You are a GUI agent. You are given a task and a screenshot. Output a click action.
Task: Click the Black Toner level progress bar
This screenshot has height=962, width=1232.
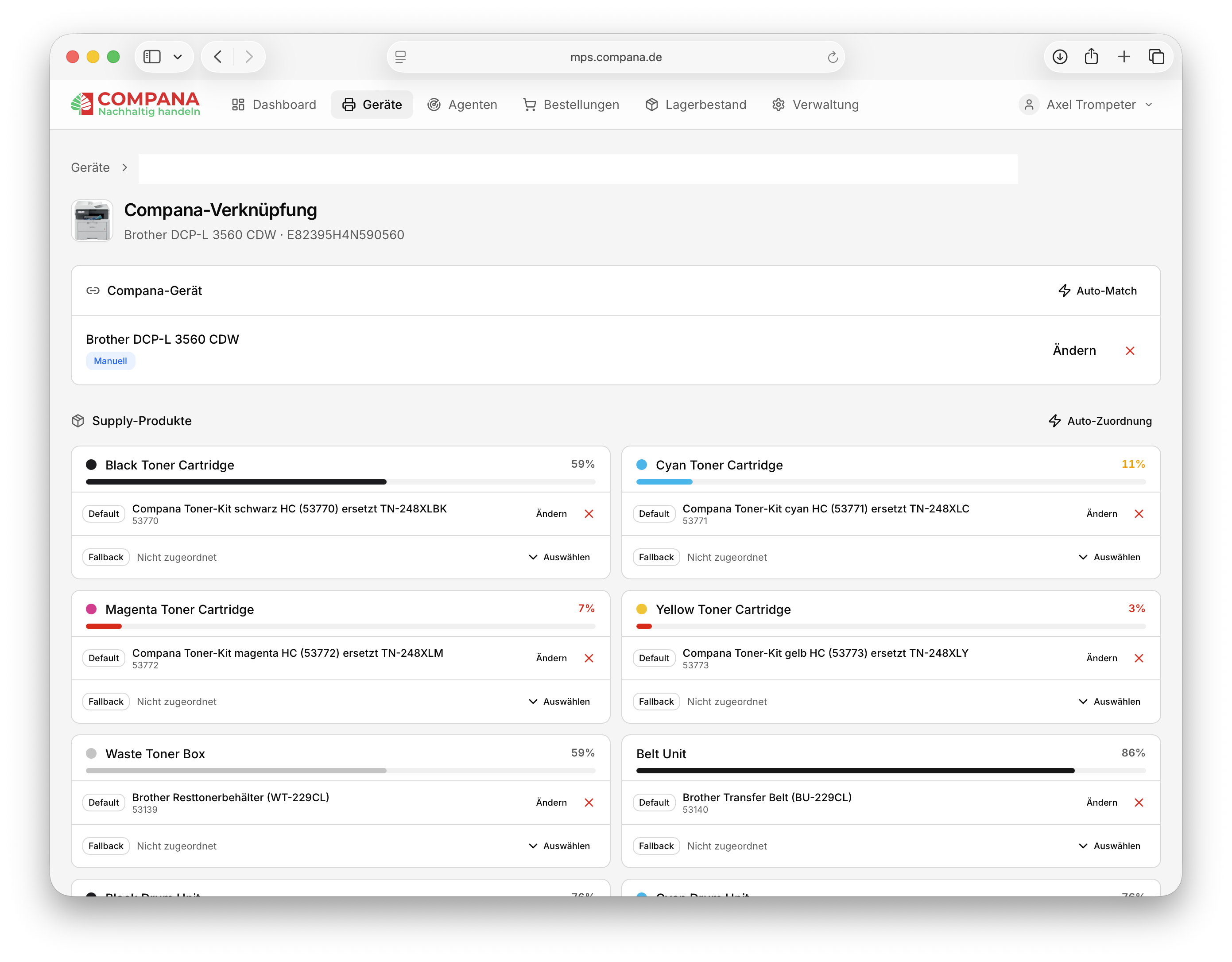[340, 482]
